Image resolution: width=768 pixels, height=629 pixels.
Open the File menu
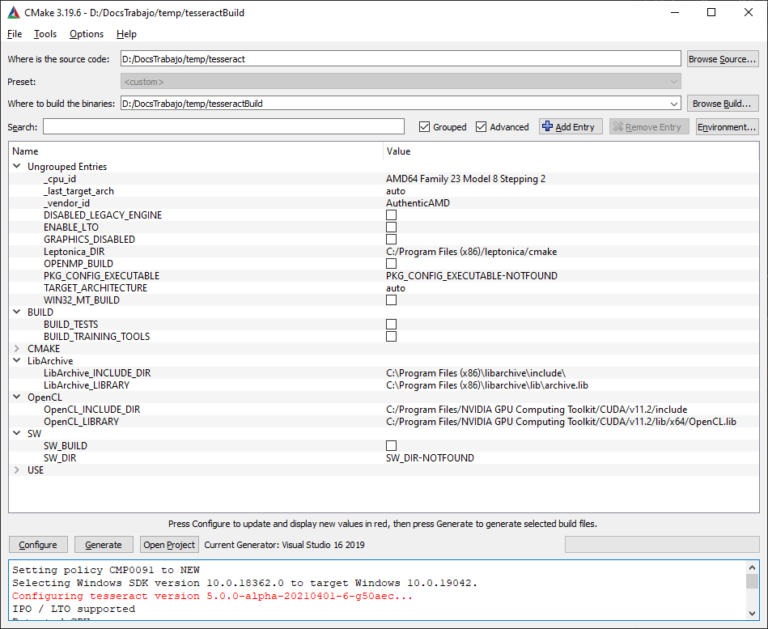[x=15, y=34]
